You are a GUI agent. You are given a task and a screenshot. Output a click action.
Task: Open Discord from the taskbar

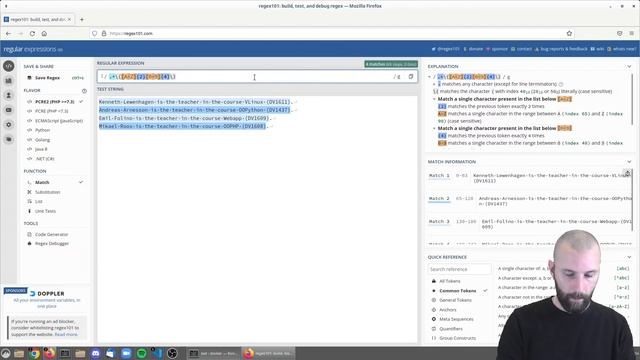95,353
